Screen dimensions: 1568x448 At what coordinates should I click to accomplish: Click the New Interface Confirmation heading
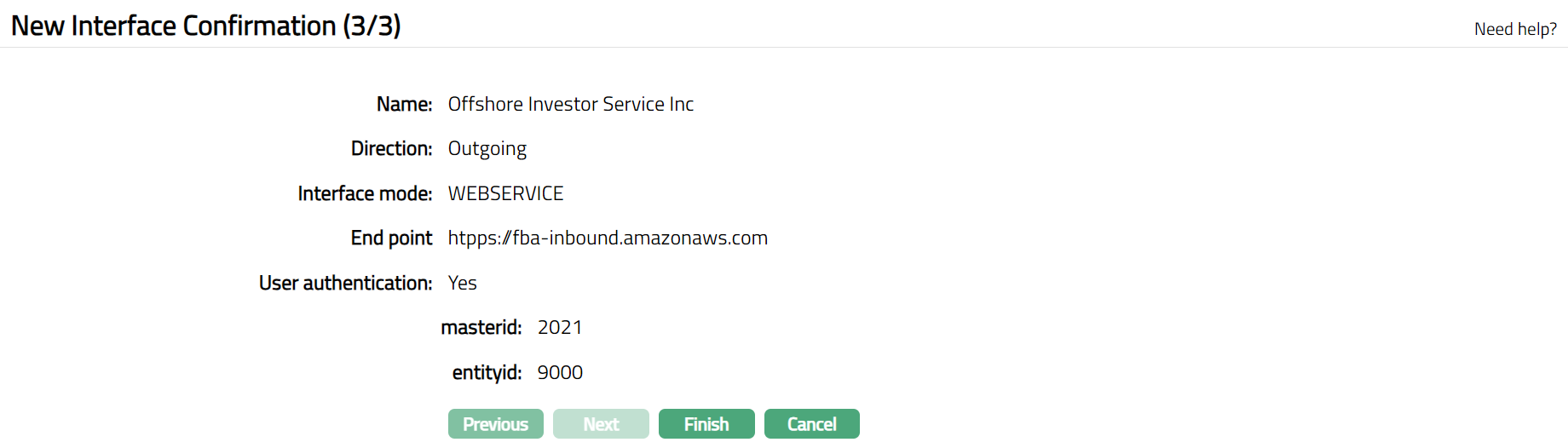[205, 26]
